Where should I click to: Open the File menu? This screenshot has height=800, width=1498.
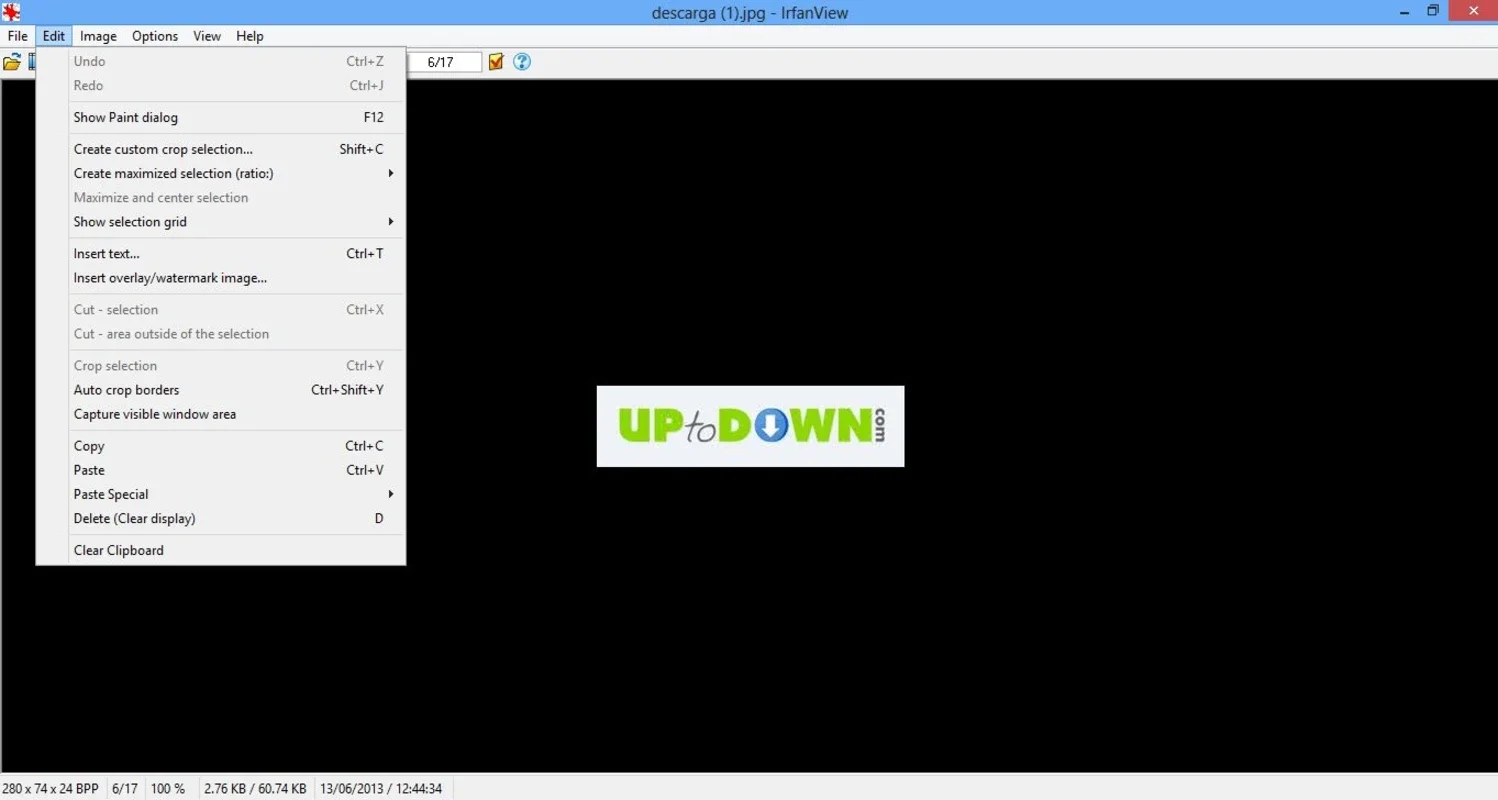coord(17,36)
